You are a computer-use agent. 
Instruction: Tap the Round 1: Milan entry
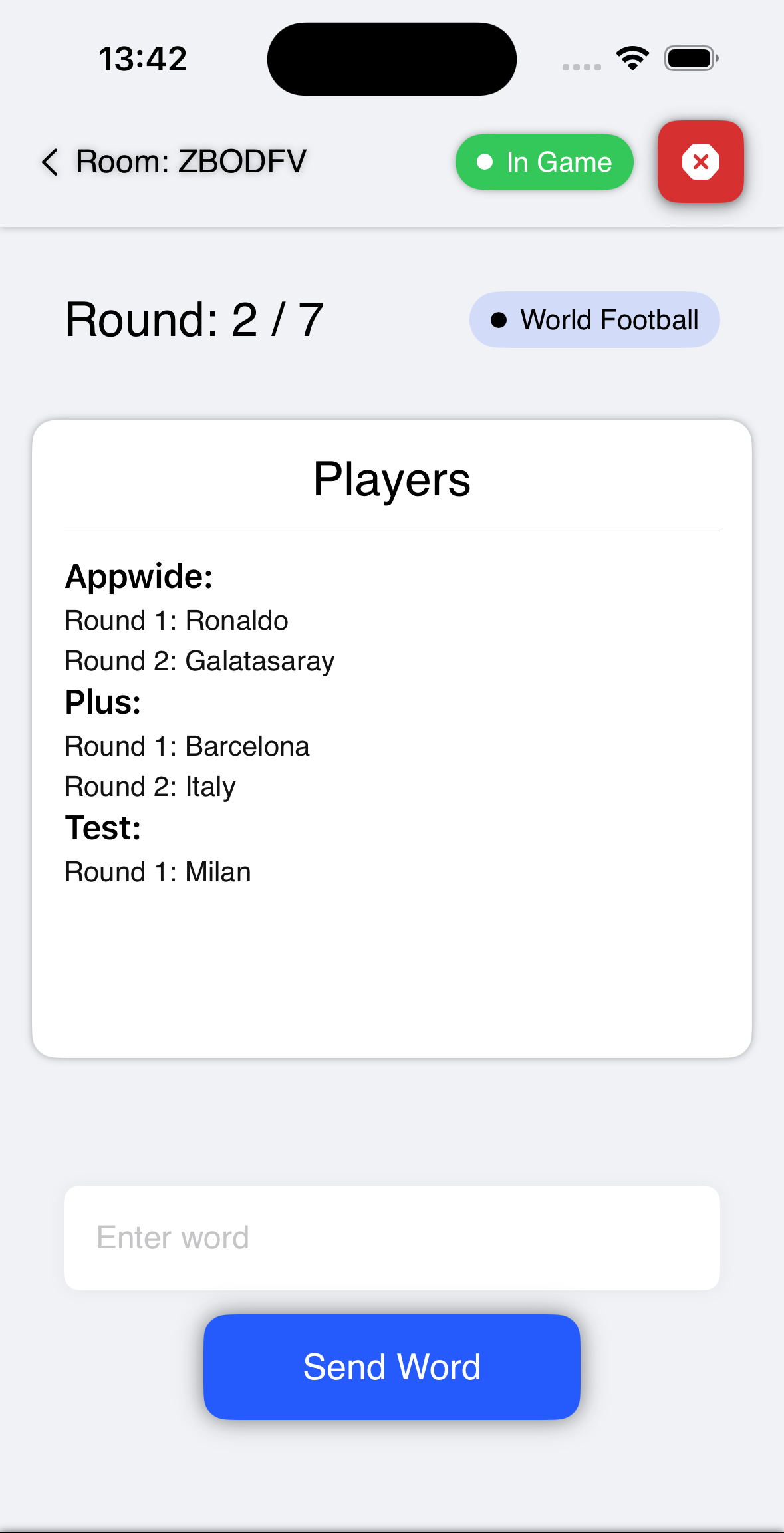[158, 872]
